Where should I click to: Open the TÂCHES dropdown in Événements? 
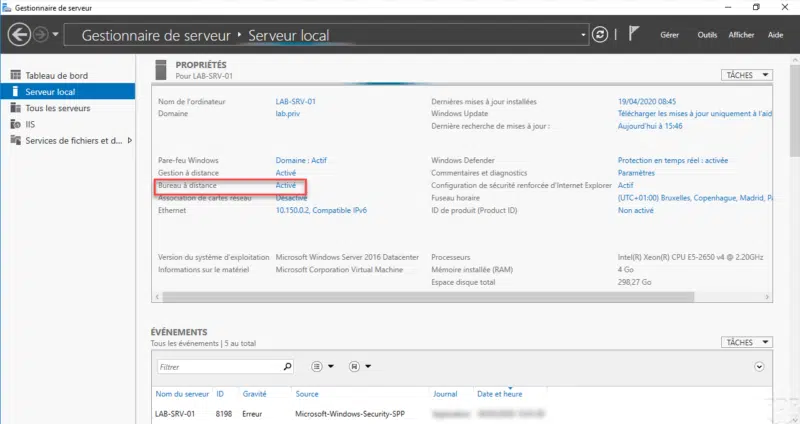tap(747, 342)
